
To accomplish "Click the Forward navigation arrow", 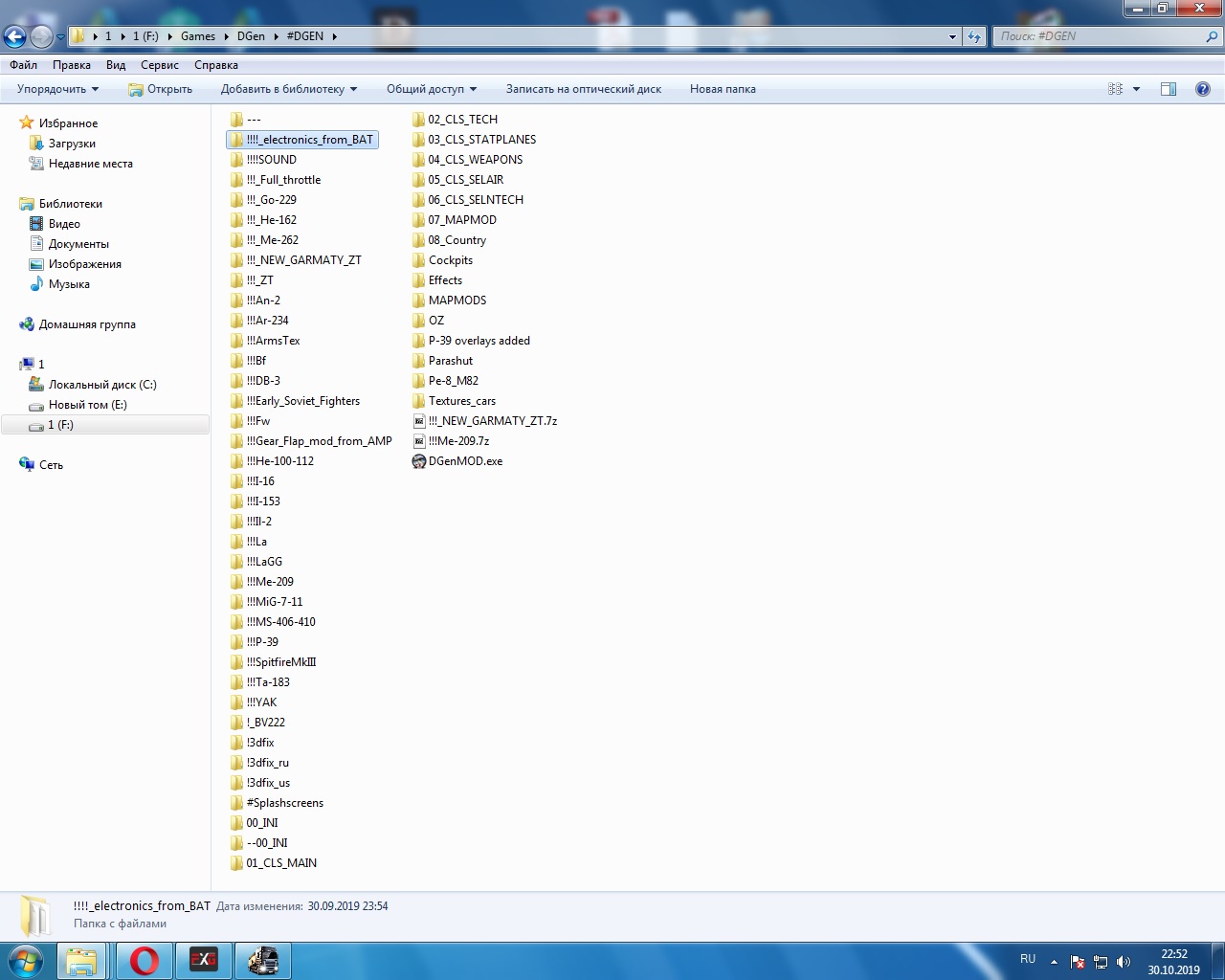I will click(x=41, y=36).
